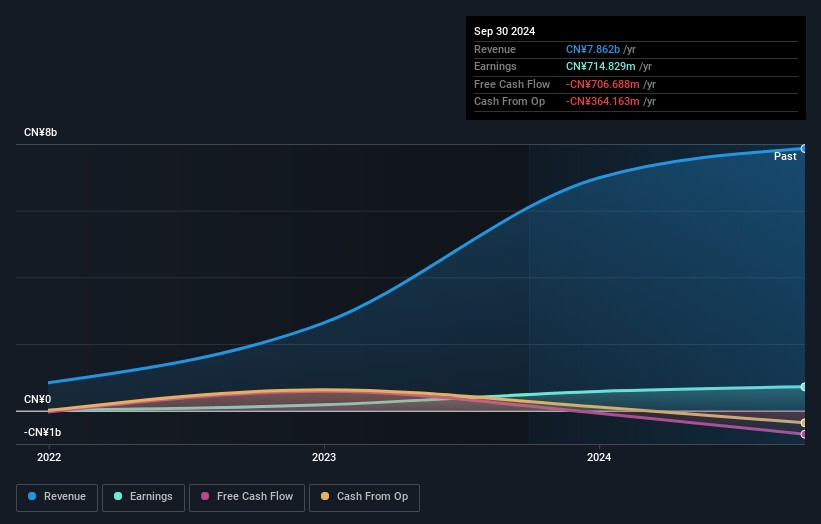Select the Earnings endpoint marker on chart
The height and width of the screenshot is (524, 821).
coord(803,387)
